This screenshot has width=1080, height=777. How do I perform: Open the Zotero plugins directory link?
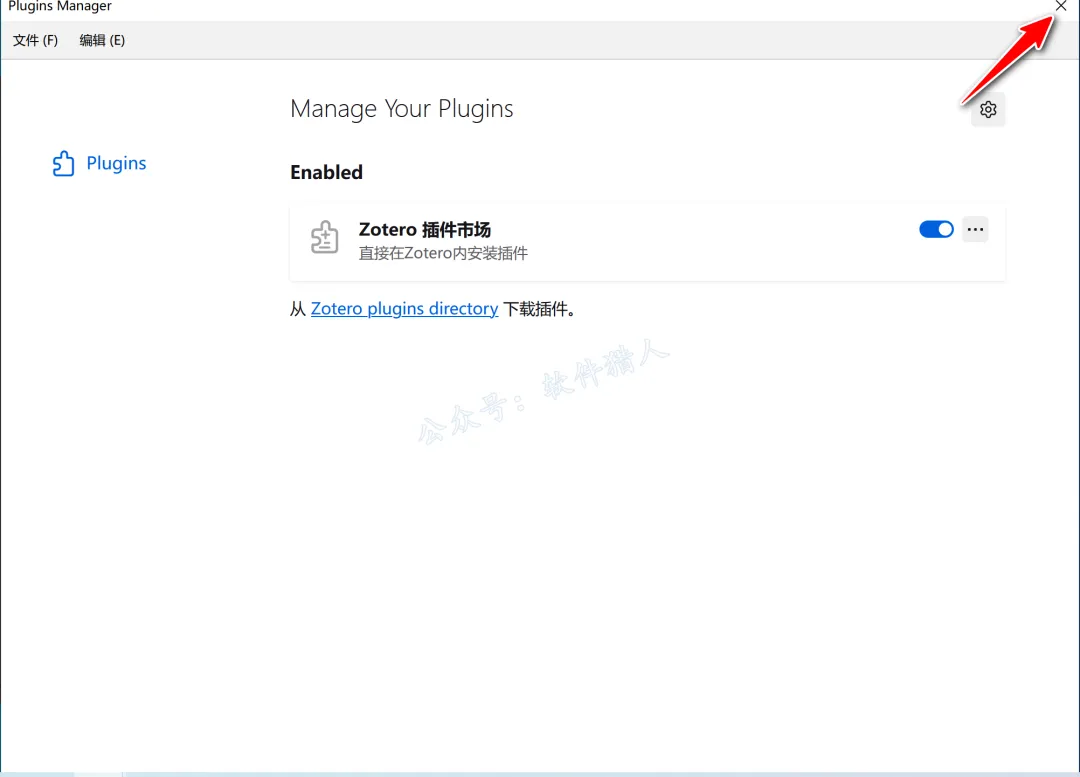pos(404,309)
